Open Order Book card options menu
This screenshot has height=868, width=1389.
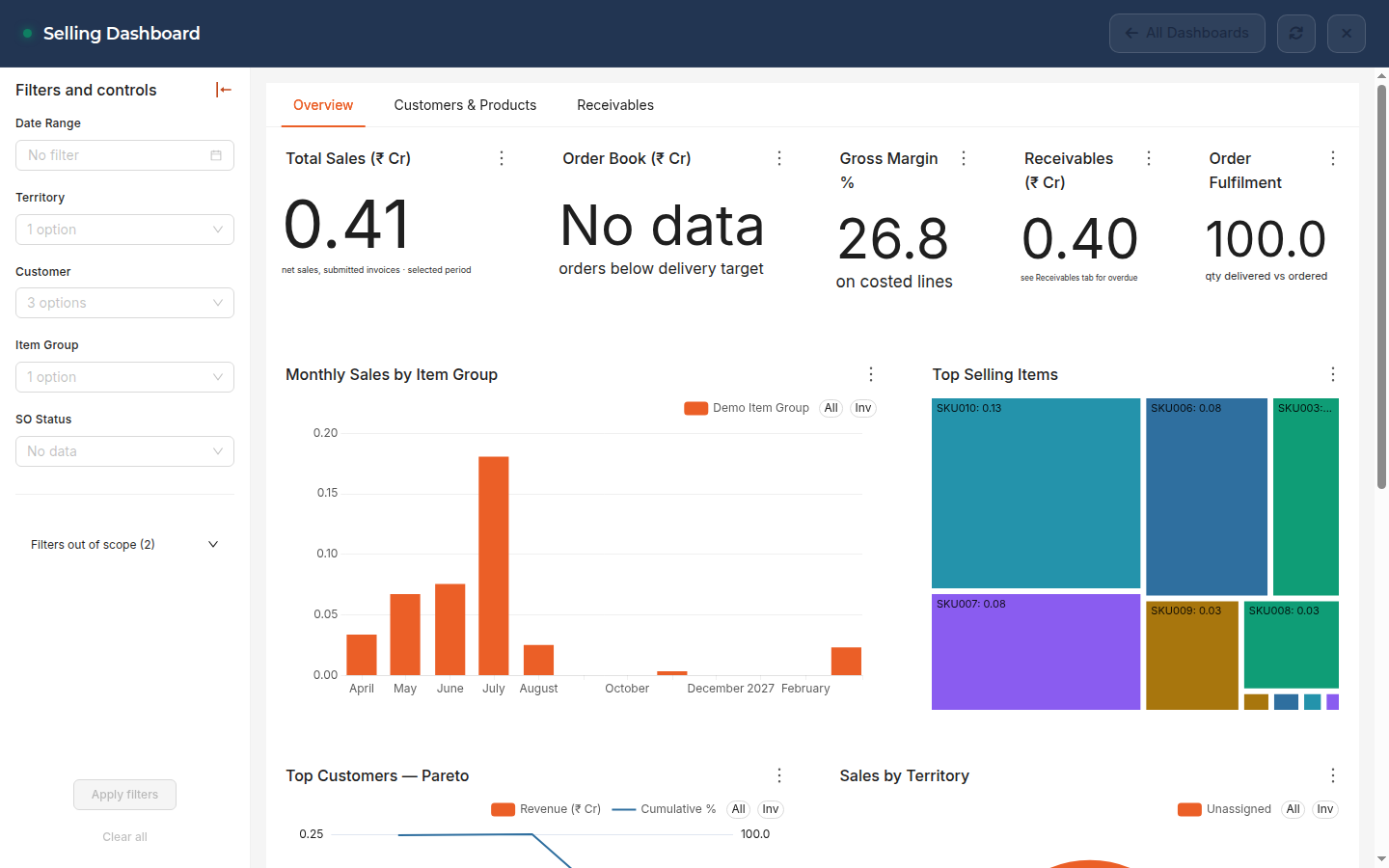(x=779, y=158)
